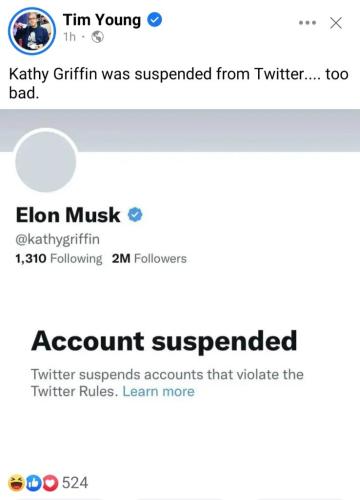
Task: Click the post caption about Kathy Griffin
Action: coord(179,83)
